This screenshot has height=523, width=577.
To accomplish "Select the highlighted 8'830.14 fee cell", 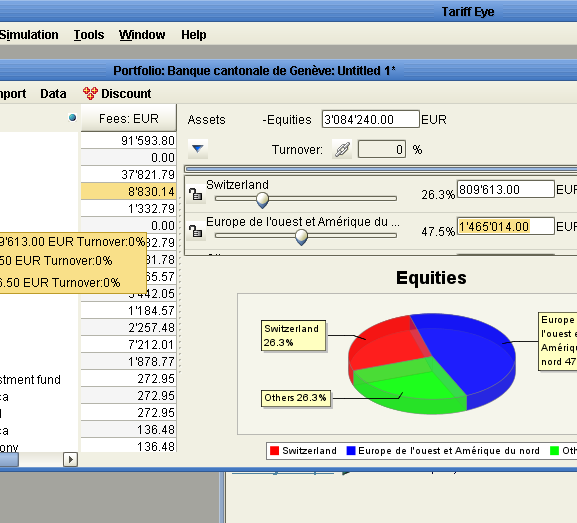I will pos(128,191).
